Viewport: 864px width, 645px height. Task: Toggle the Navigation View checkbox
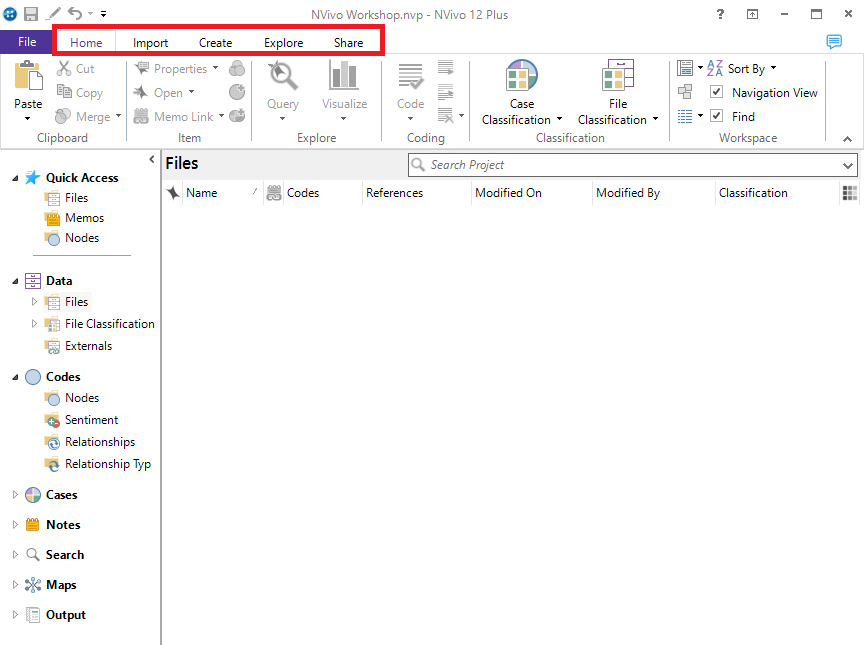click(x=716, y=92)
